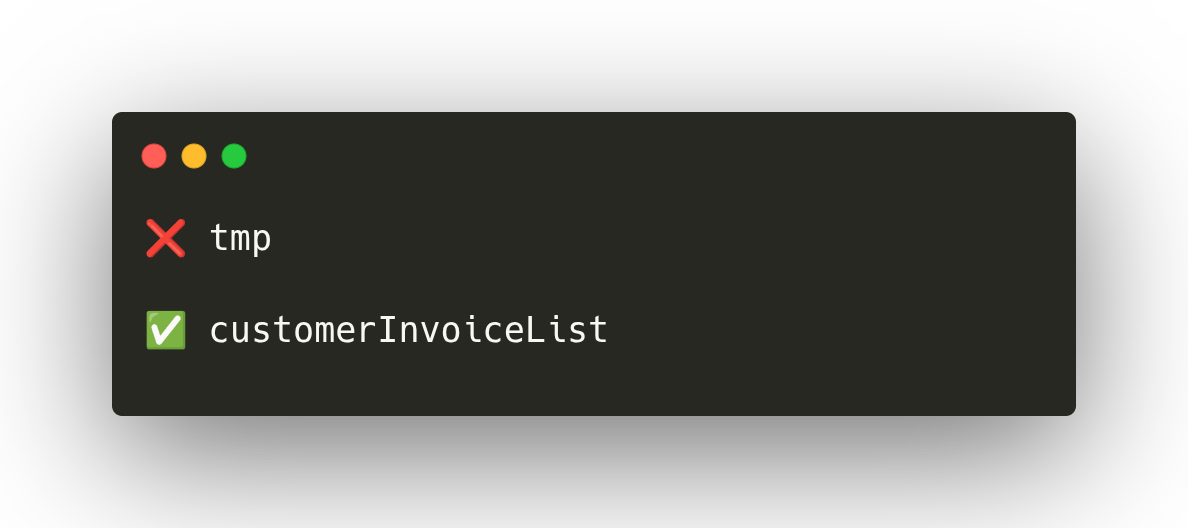The height and width of the screenshot is (528, 1188).
Task: Click the letter t starting tmp
Action: tap(220, 238)
